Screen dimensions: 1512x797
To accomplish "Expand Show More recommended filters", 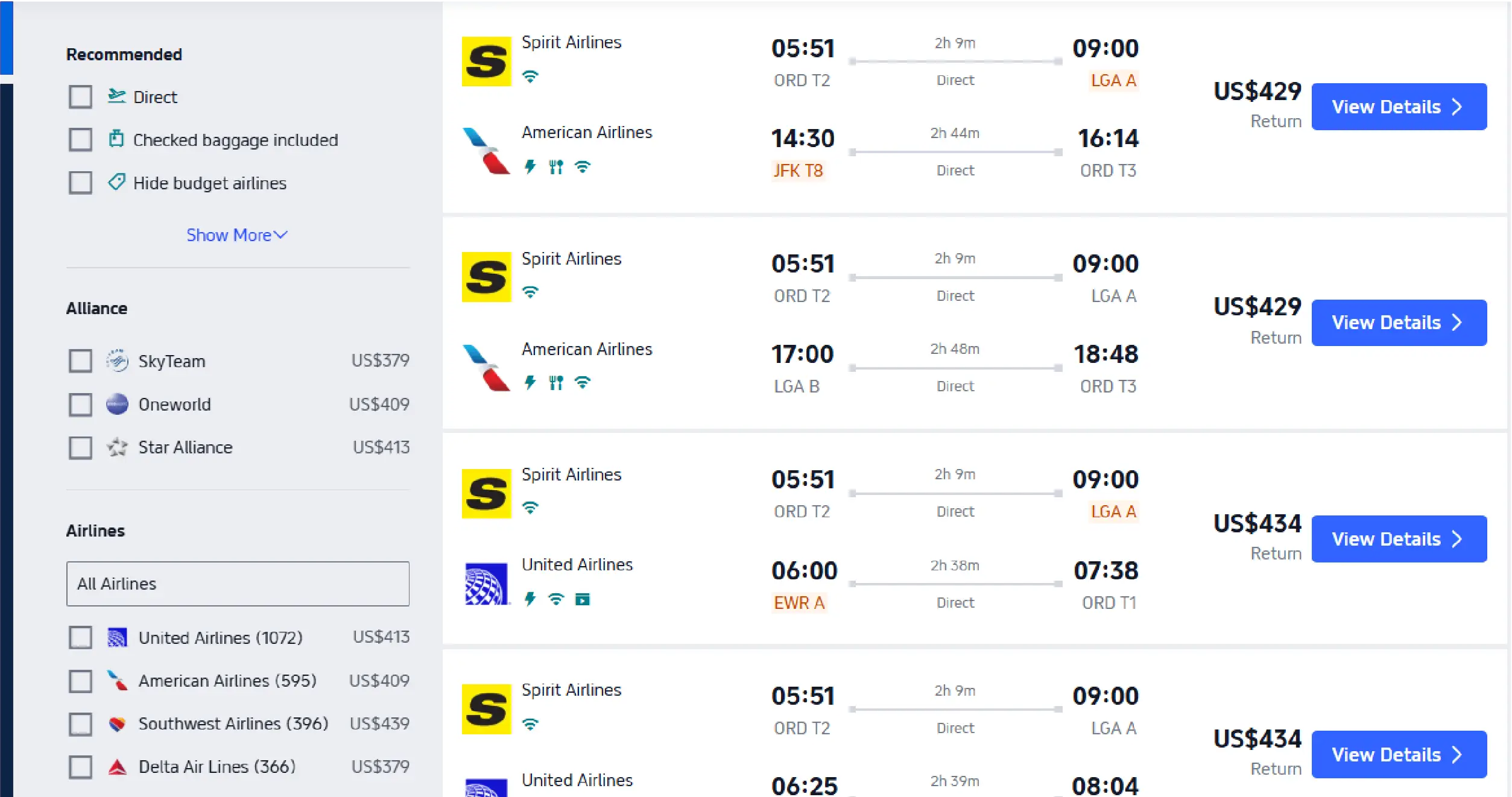I will tap(237, 235).
